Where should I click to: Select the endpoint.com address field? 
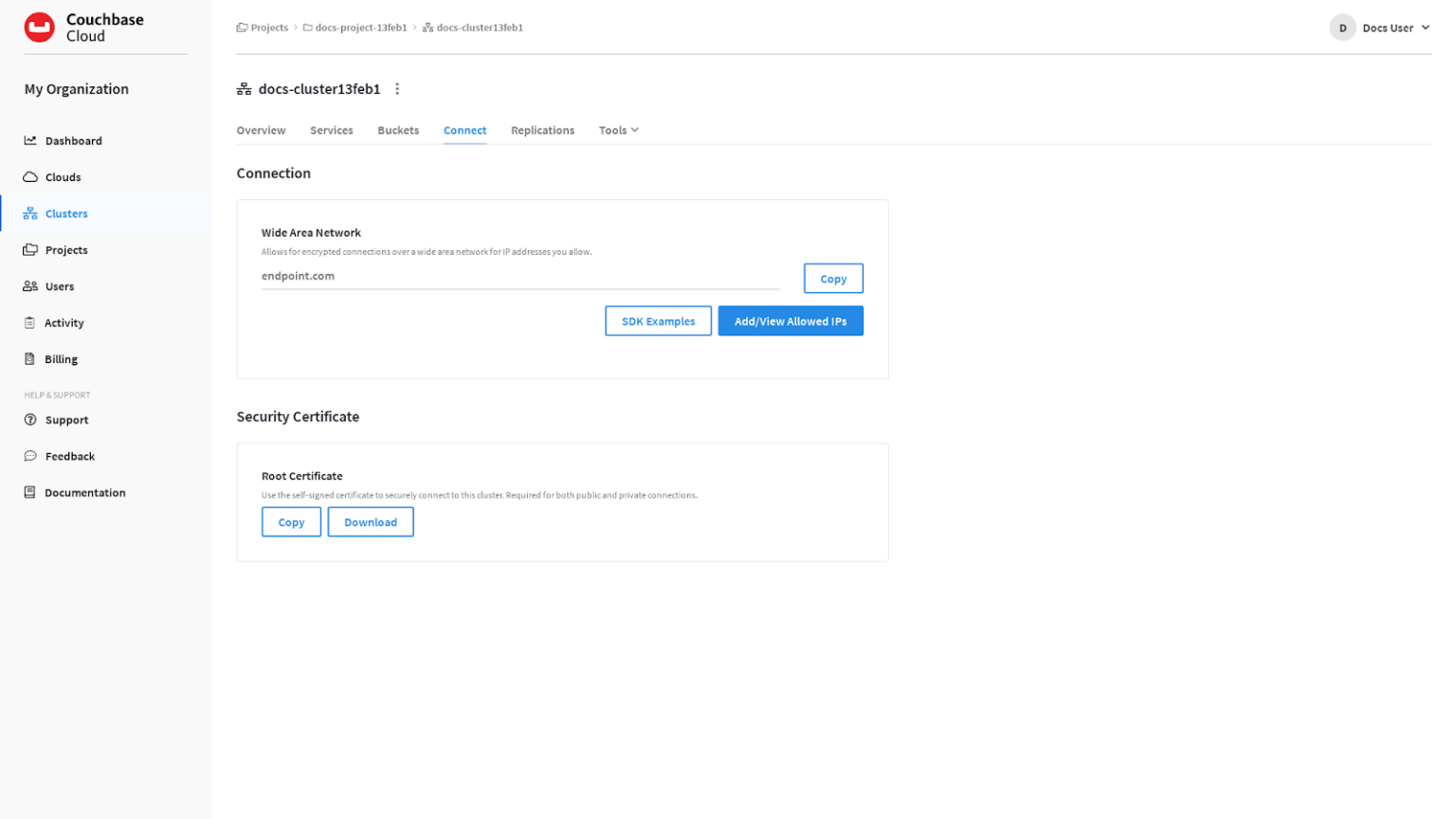pos(519,276)
